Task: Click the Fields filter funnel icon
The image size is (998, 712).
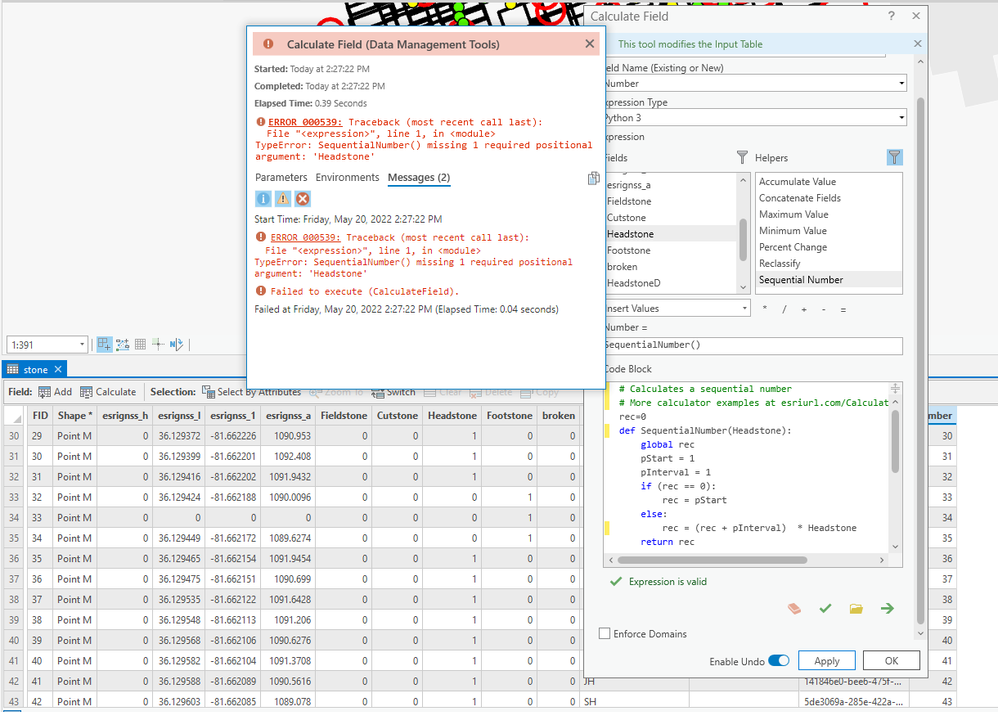Action: [742, 157]
